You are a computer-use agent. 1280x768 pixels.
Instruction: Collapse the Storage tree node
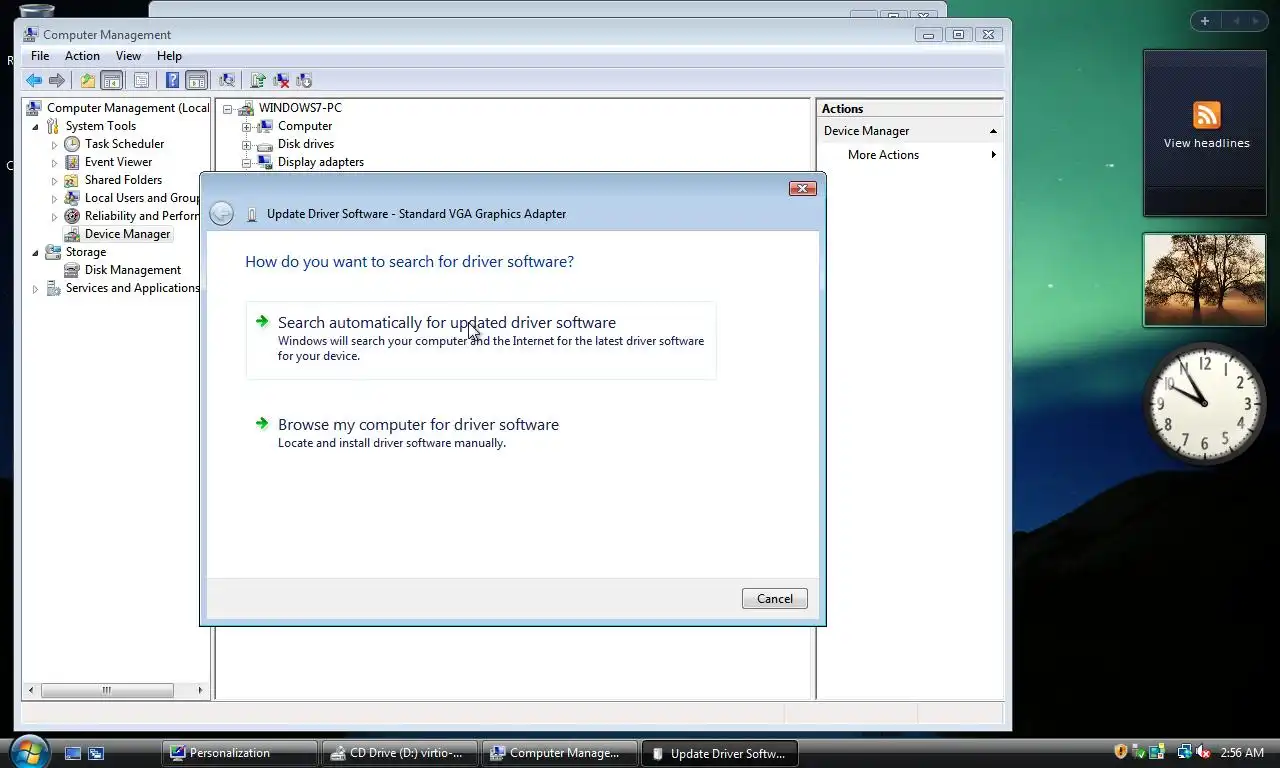point(36,253)
